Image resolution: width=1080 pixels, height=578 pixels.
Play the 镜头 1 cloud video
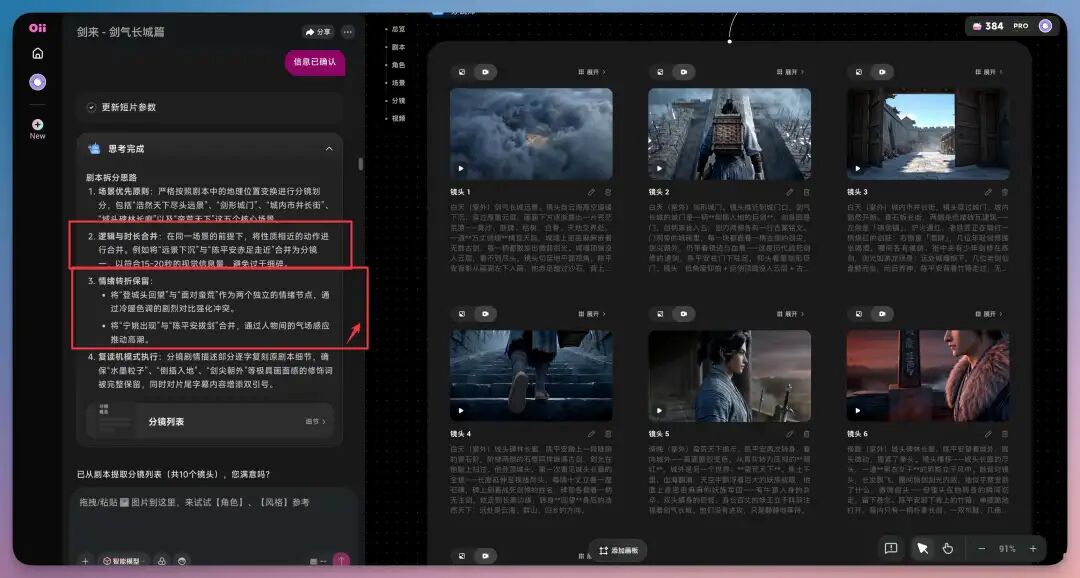(x=461, y=168)
